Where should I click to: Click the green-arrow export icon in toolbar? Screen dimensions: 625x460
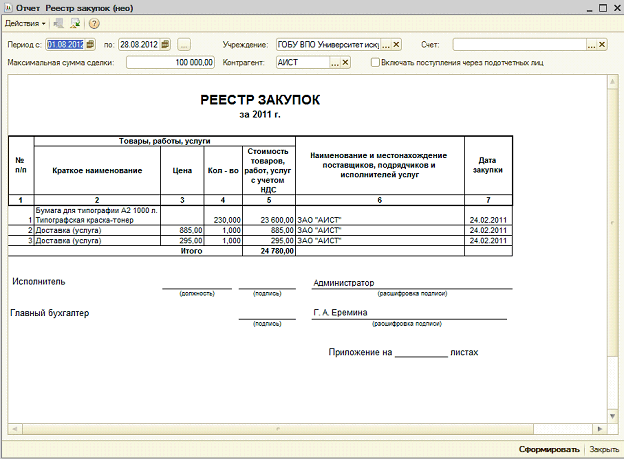point(75,24)
